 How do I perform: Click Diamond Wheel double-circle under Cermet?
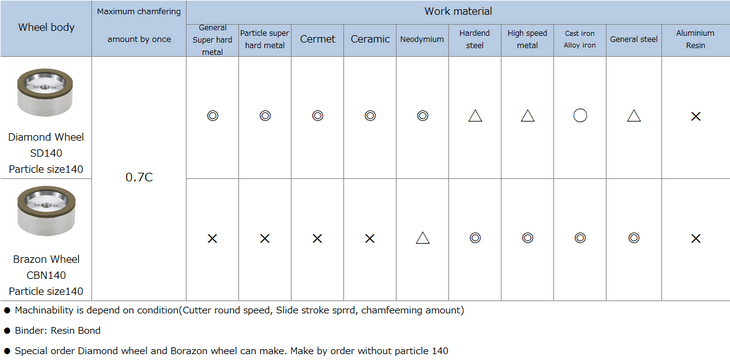318,115
